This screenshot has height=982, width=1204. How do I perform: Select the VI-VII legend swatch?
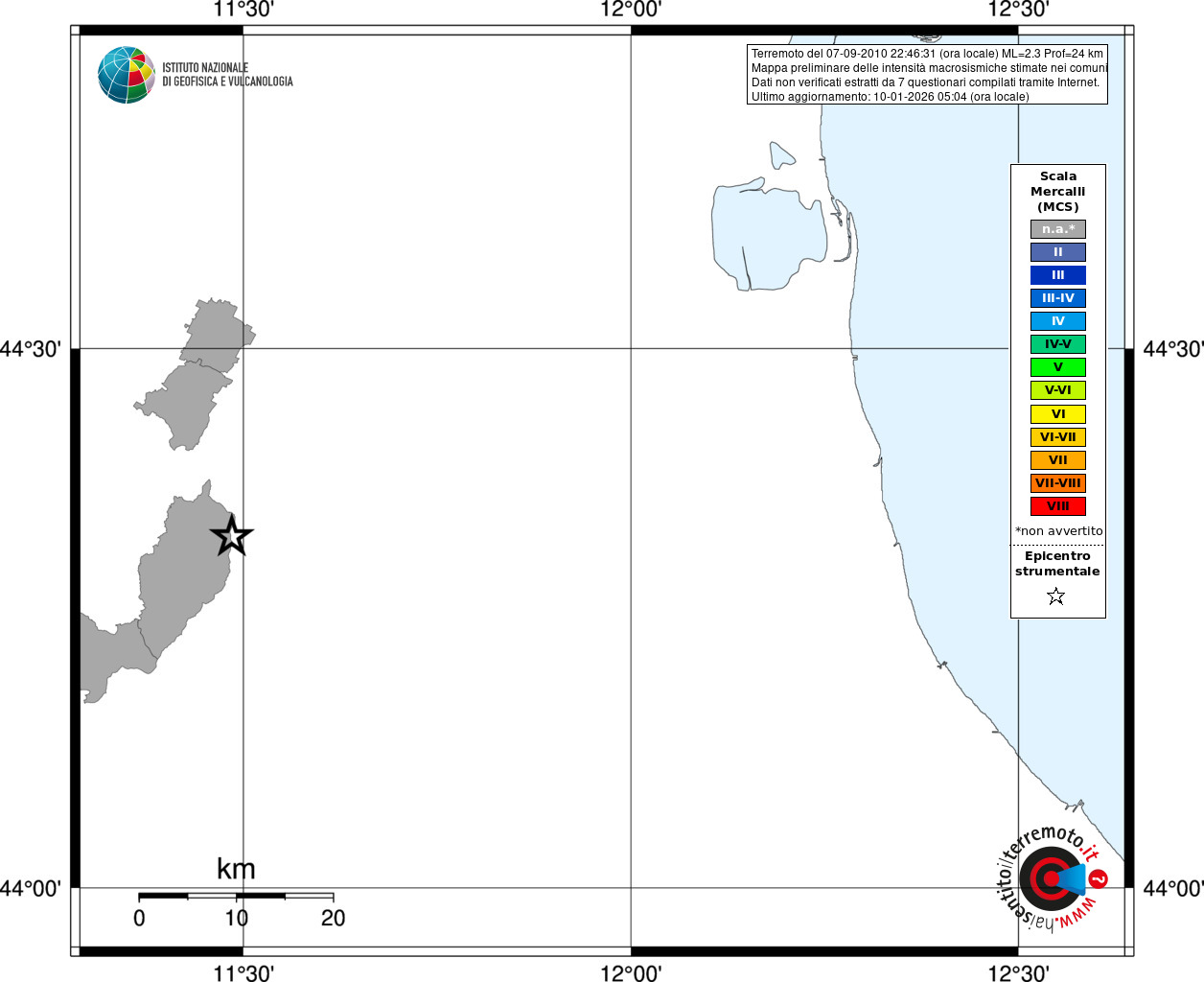tap(1058, 437)
